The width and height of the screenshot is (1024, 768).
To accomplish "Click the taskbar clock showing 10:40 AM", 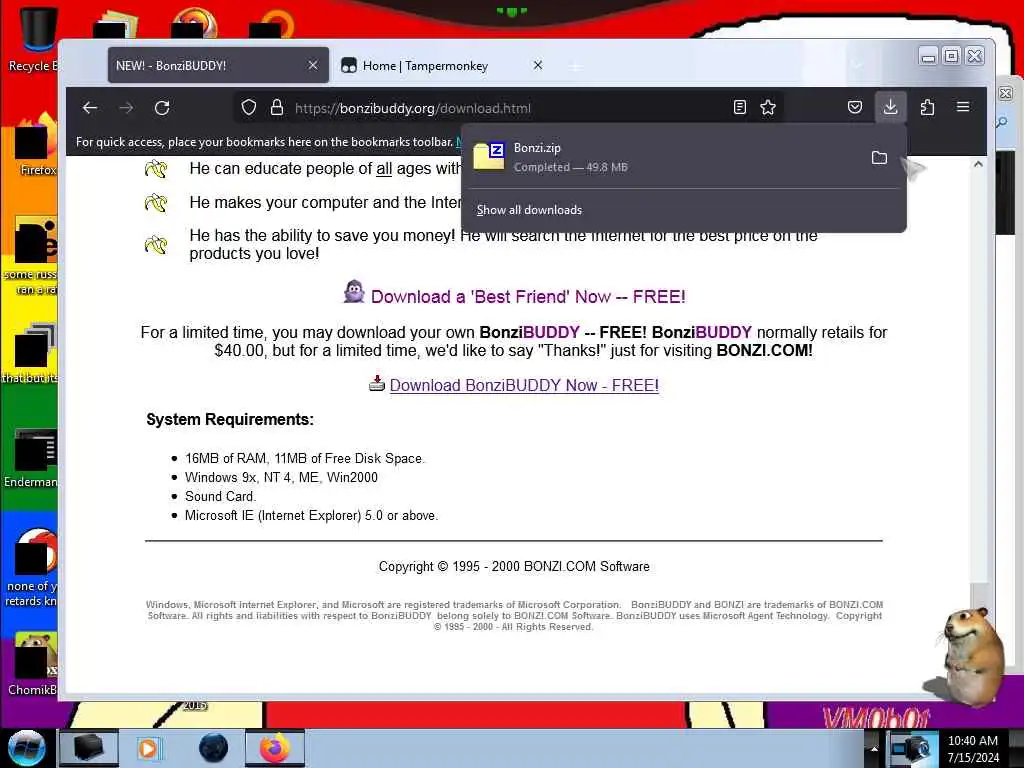I will (973, 749).
